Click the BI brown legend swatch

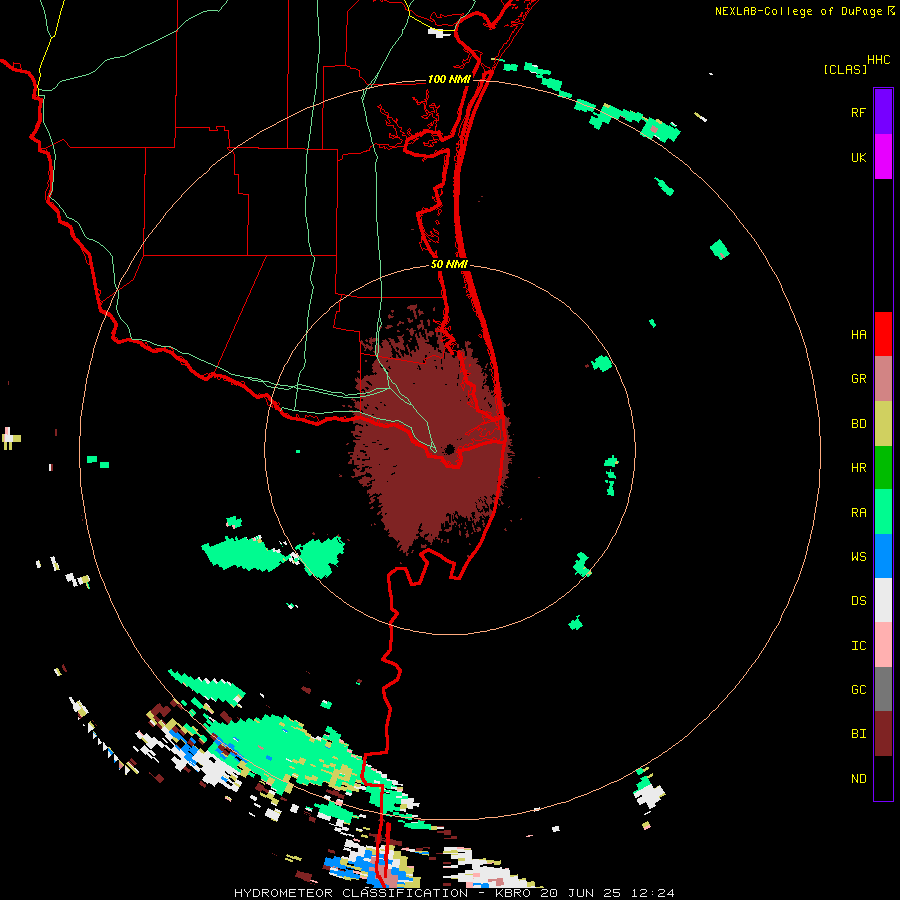(x=883, y=734)
